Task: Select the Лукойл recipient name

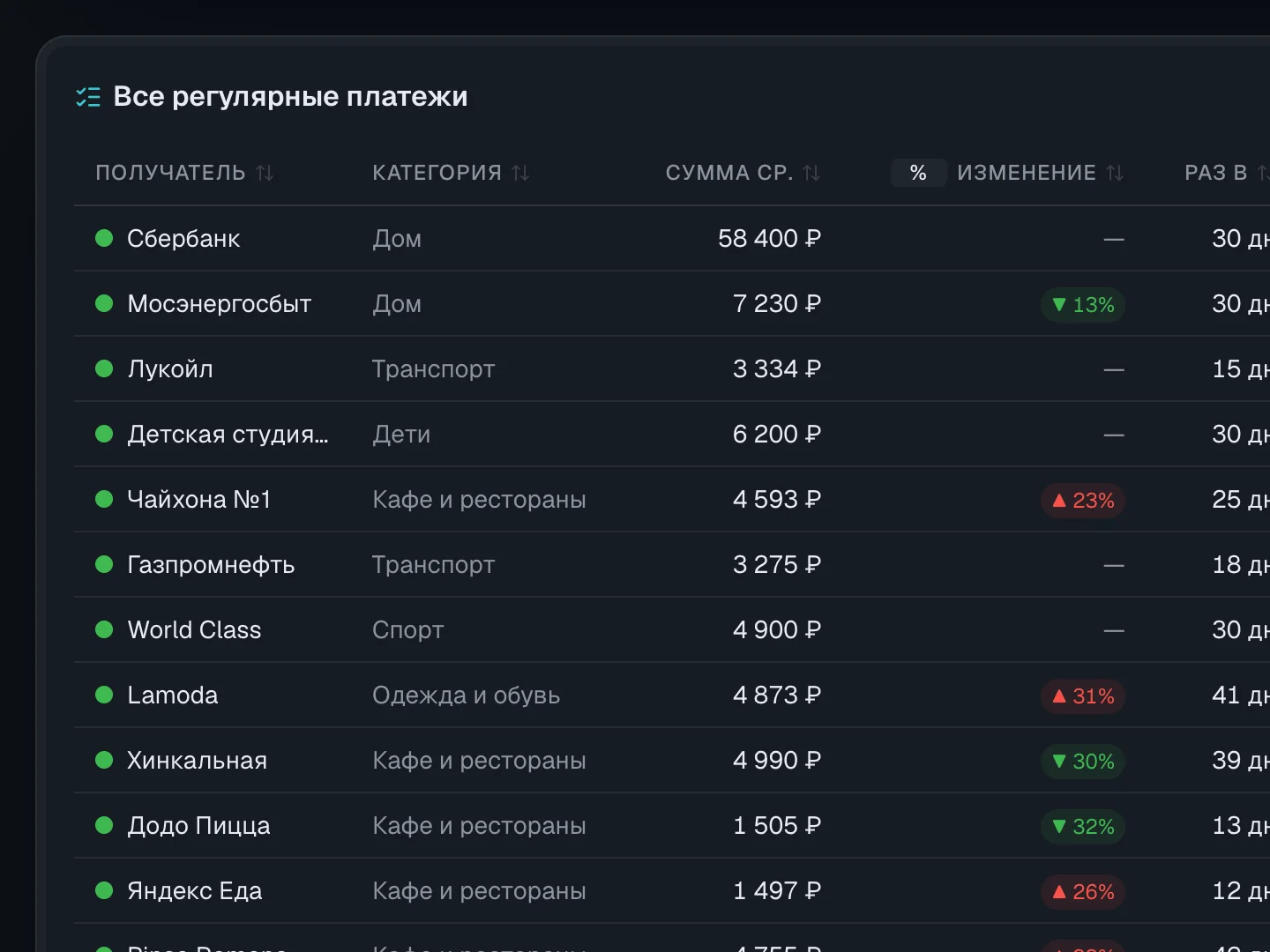Action: 170,368
